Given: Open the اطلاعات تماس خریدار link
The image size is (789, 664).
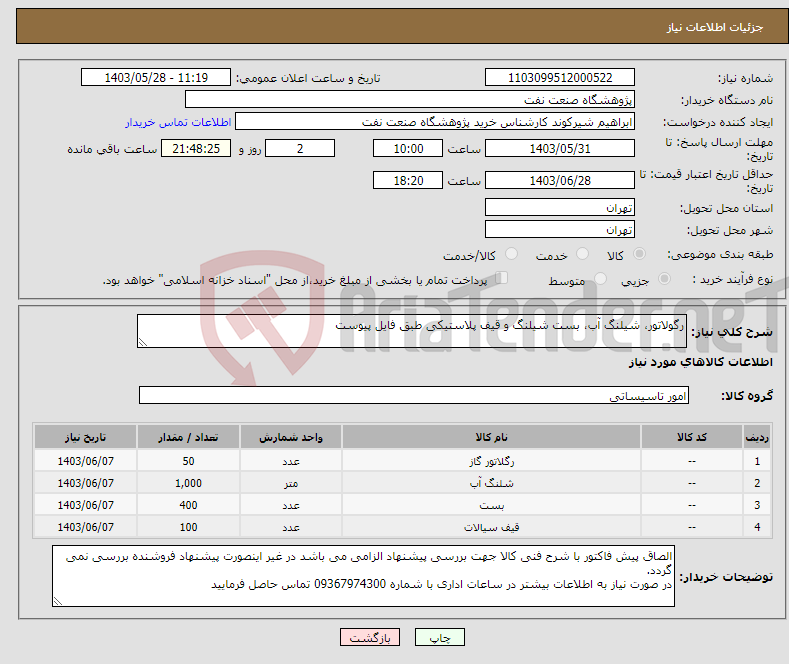Looking at the screenshot, I should coord(178,122).
